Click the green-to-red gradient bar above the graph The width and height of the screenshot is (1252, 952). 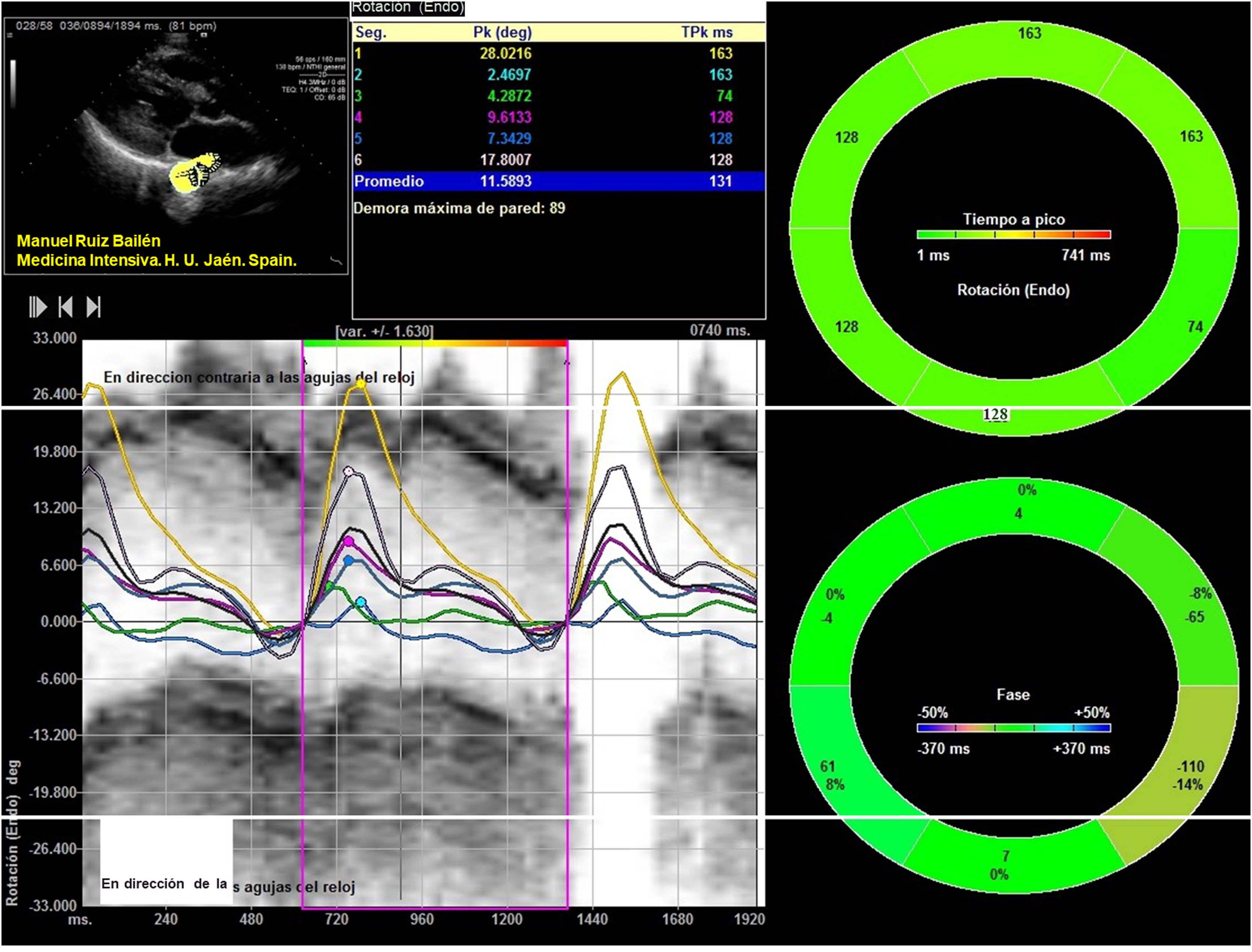coord(435,344)
